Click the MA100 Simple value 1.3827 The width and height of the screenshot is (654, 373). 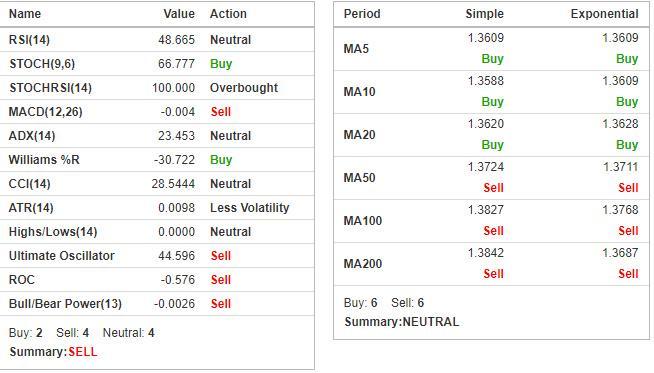tap(485, 210)
